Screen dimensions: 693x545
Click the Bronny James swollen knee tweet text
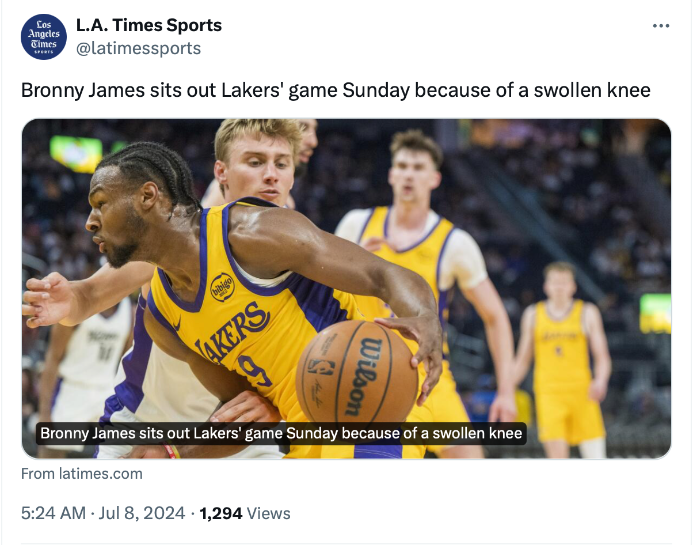[336, 91]
